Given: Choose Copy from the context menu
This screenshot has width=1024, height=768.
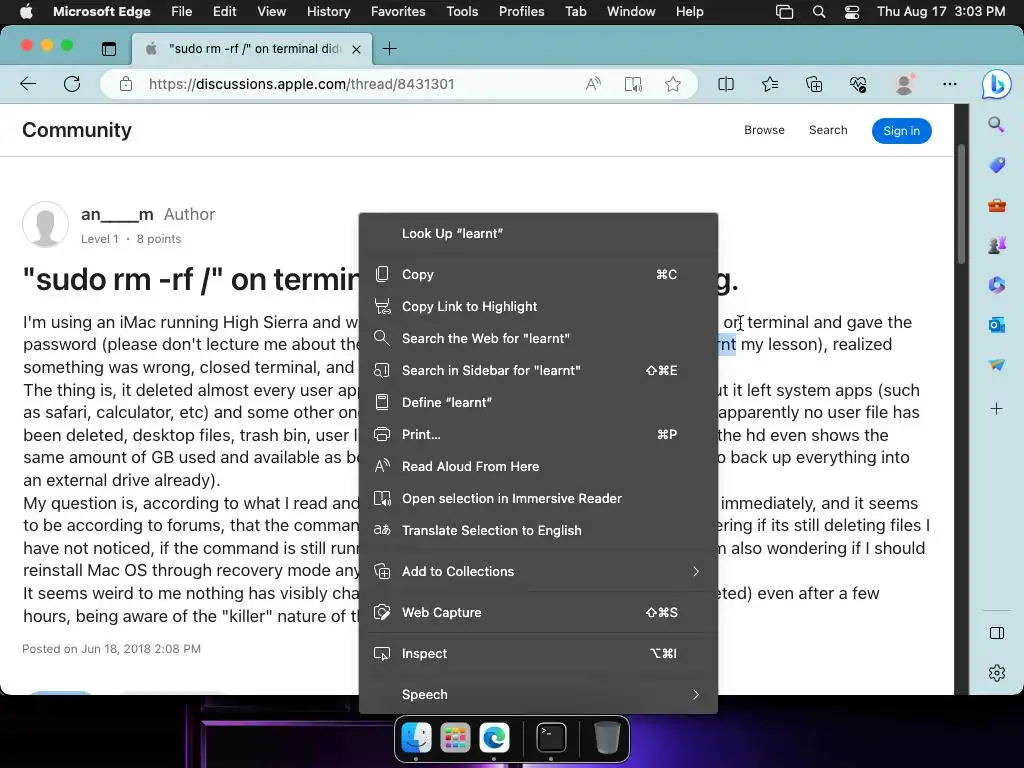Looking at the screenshot, I should coord(538,275).
